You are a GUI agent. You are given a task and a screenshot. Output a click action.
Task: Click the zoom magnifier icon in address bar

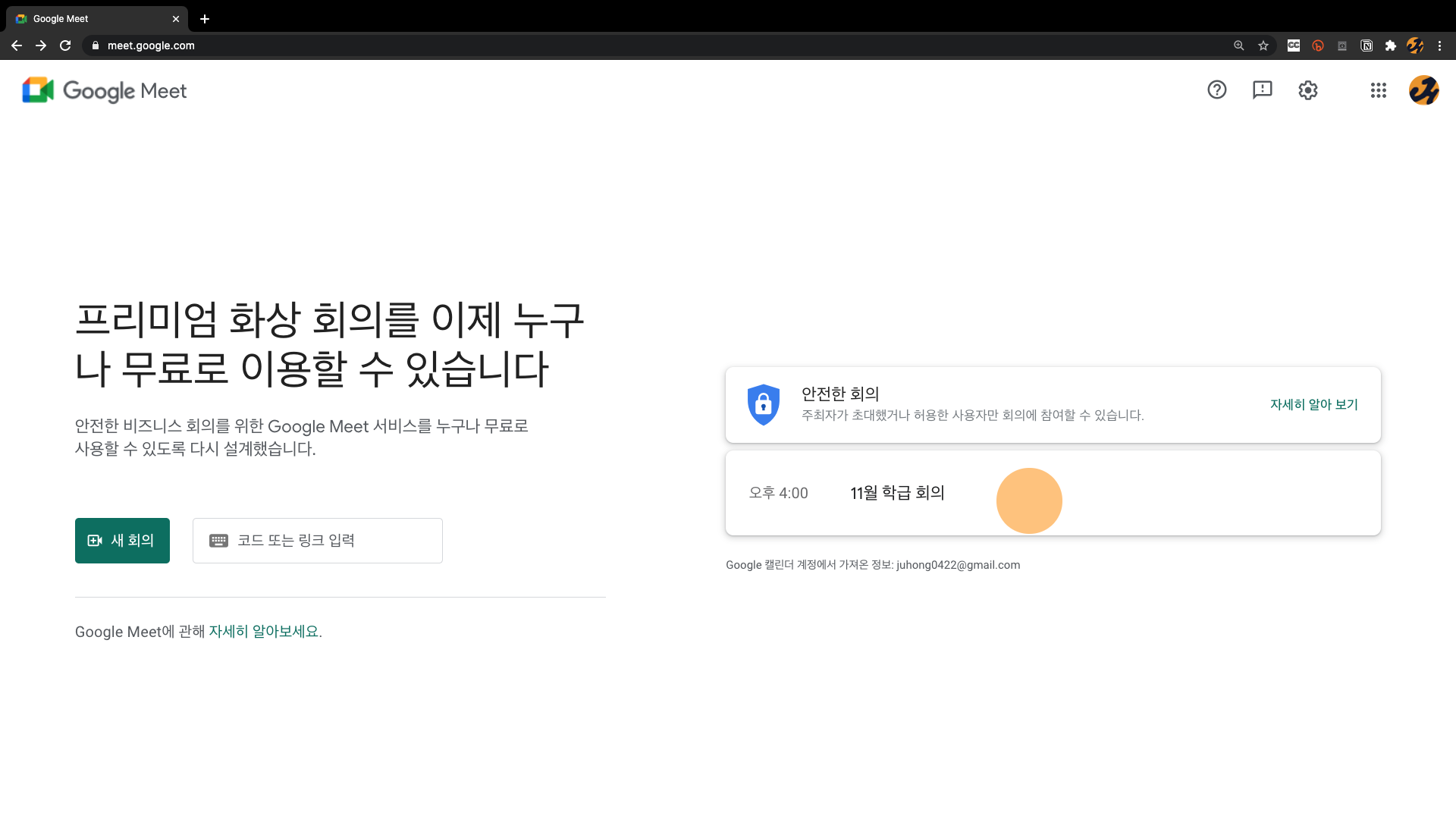pos(1238,45)
